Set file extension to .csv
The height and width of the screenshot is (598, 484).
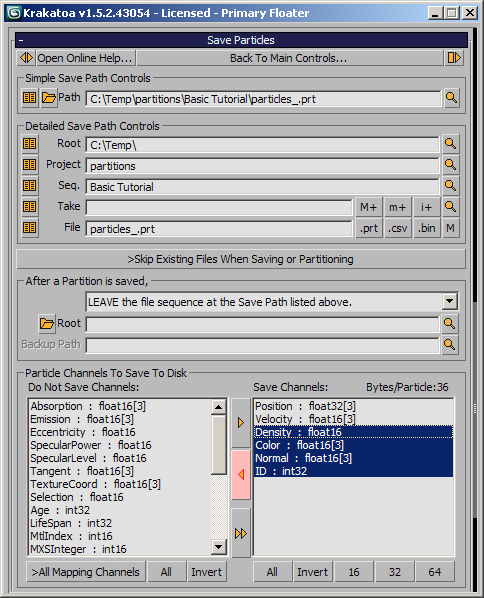pyautogui.click(x=397, y=228)
